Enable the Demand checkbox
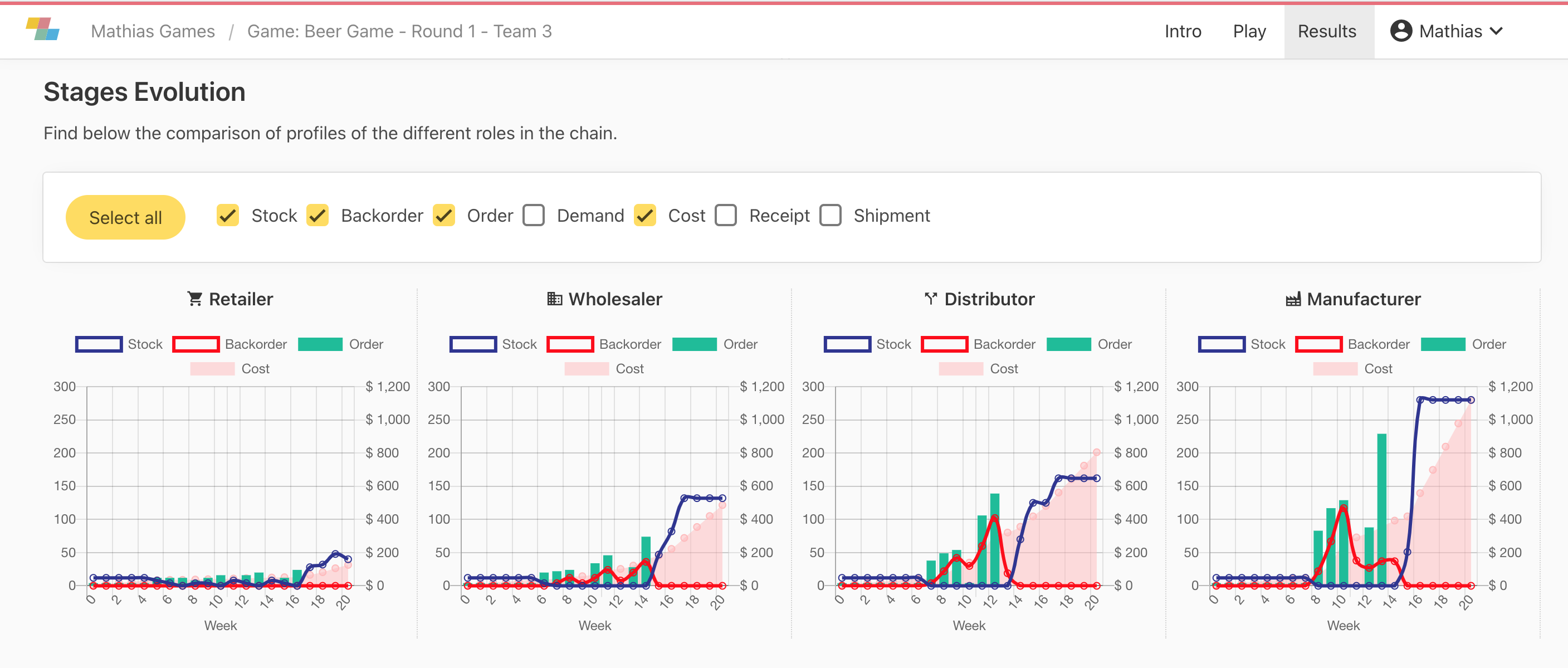The image size is (1568, 668). (534, 216)
